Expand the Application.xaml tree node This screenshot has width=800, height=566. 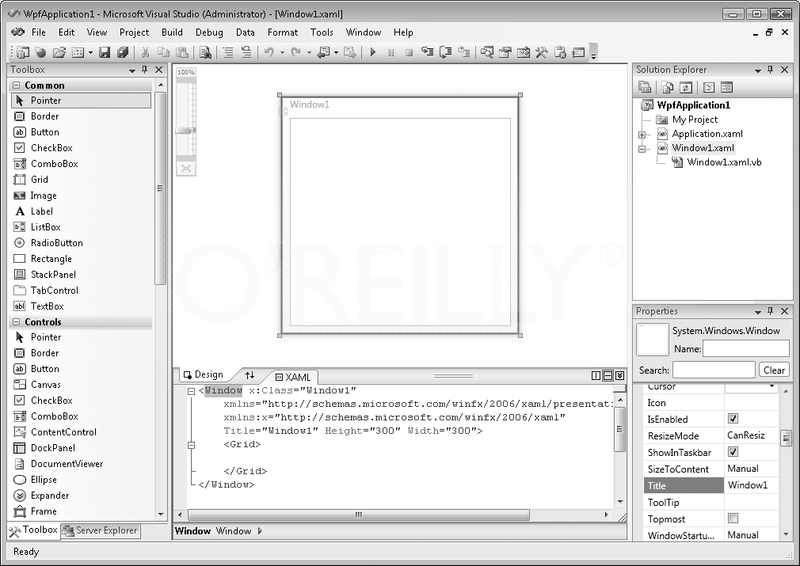pos(642,135)
